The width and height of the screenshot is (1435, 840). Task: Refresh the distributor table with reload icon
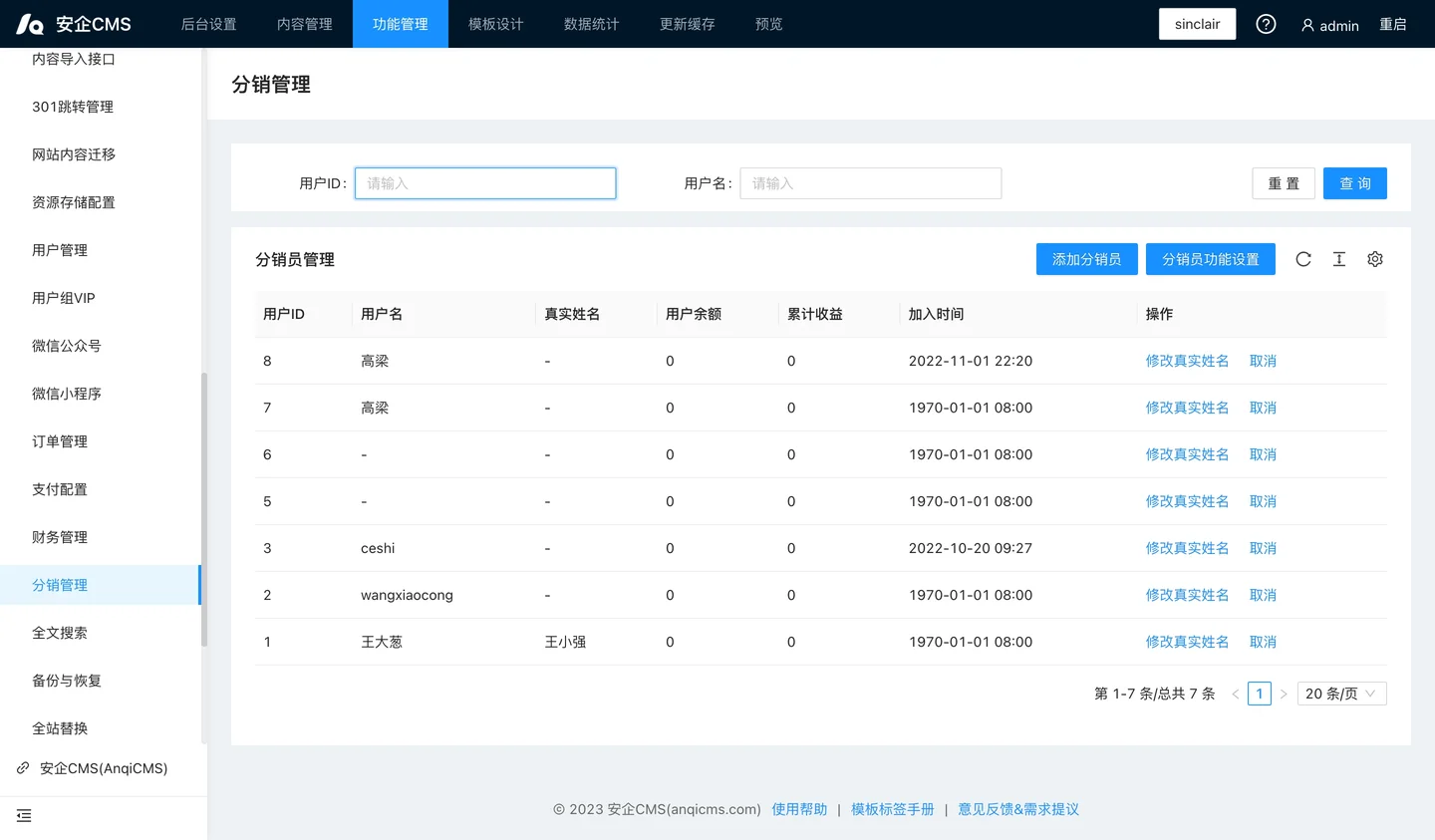tap(1303, 259)
